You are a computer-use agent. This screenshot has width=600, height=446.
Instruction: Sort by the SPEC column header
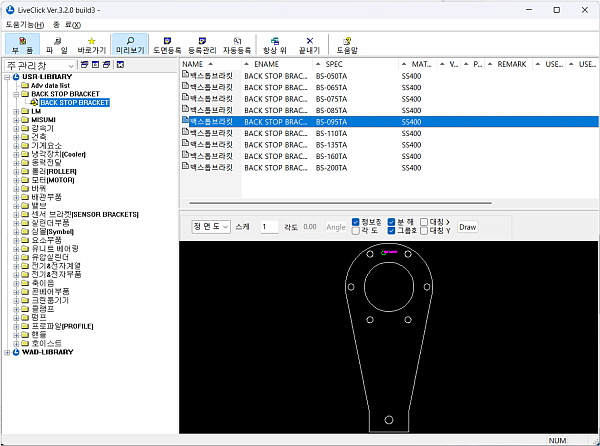[355, 64]
